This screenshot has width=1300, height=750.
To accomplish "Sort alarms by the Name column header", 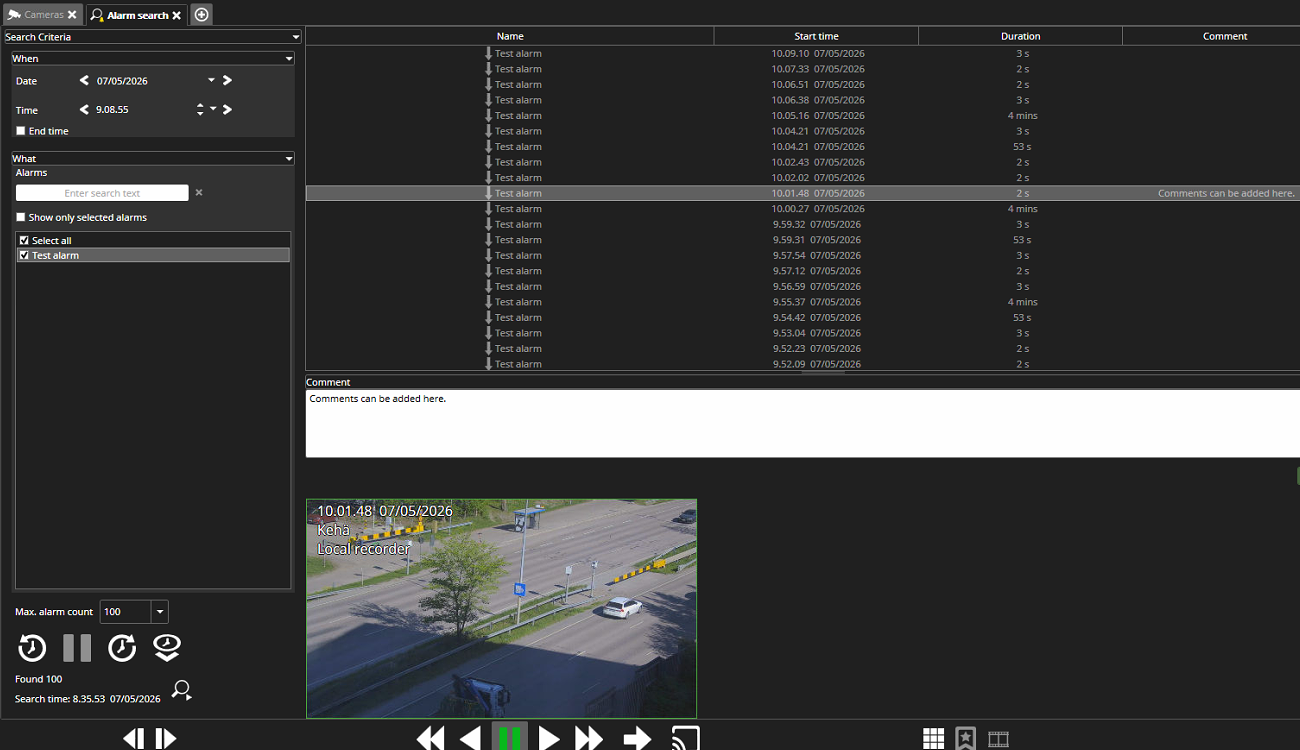I will (x=510, y=36).
